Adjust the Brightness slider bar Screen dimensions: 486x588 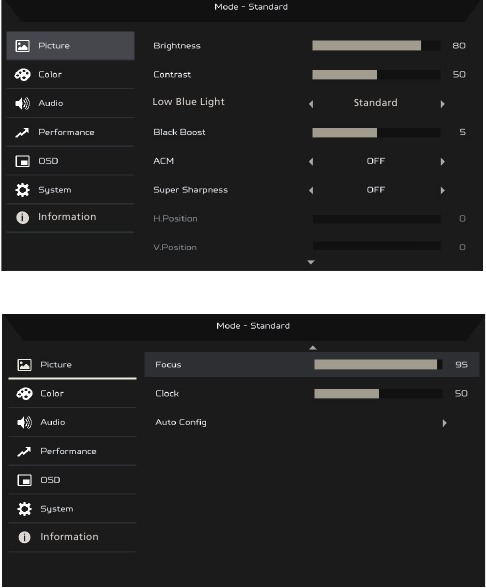pyautogui.click(x=376, y=46)
